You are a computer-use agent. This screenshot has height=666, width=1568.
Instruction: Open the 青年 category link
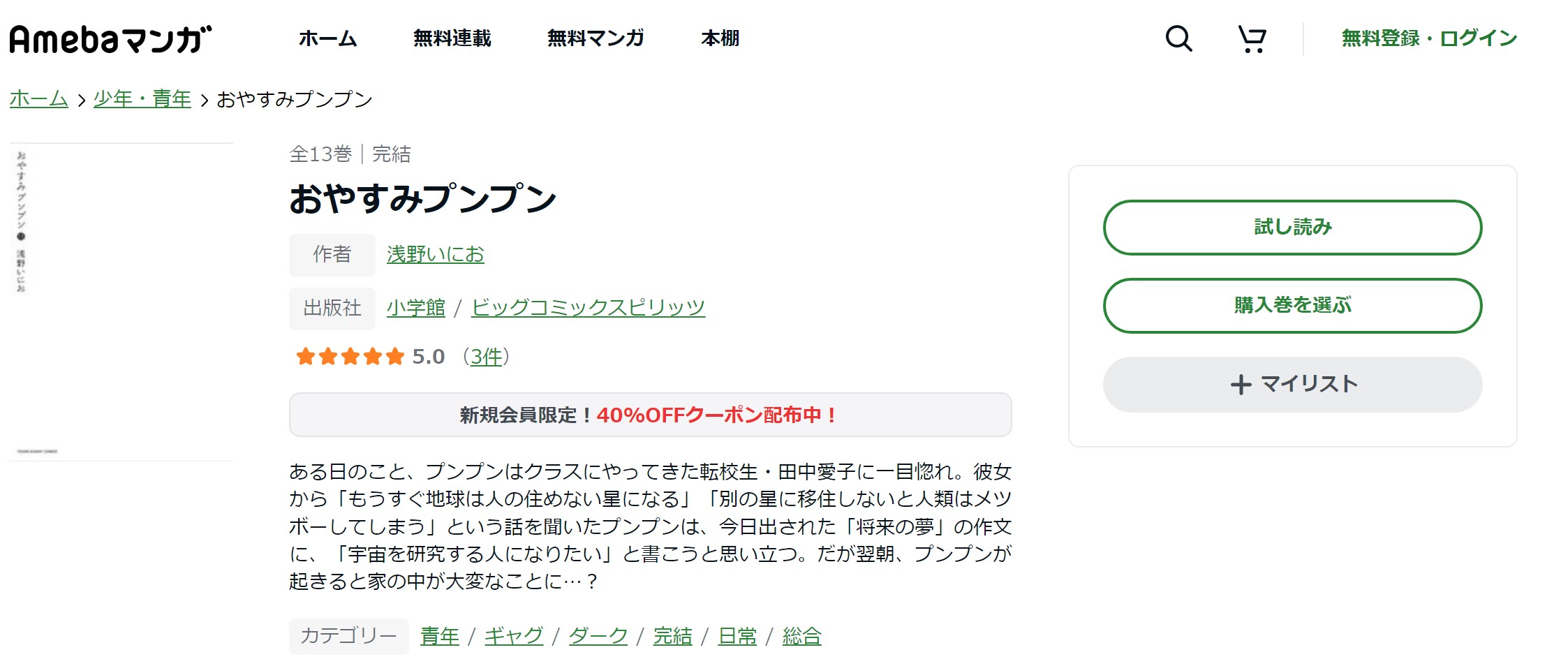(x=440, y=636)
